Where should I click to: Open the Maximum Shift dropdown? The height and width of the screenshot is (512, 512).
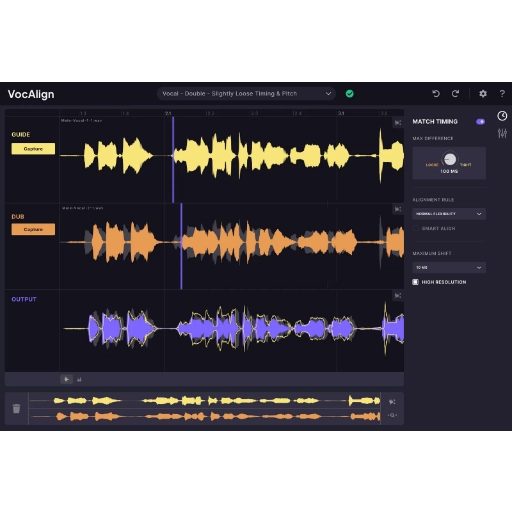click(x=449, y=267)
